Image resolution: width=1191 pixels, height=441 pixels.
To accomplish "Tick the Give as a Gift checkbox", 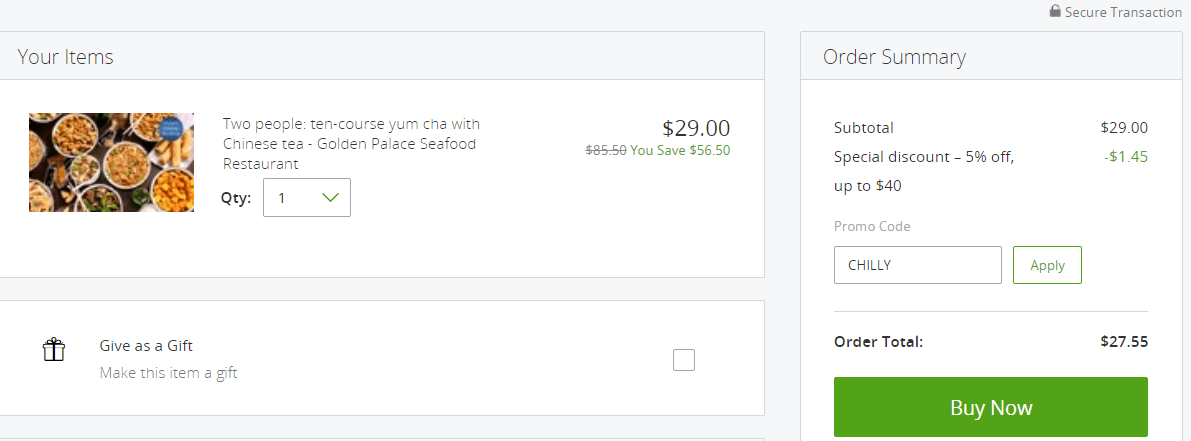I will pyautogui.click(x=684, y=360).
